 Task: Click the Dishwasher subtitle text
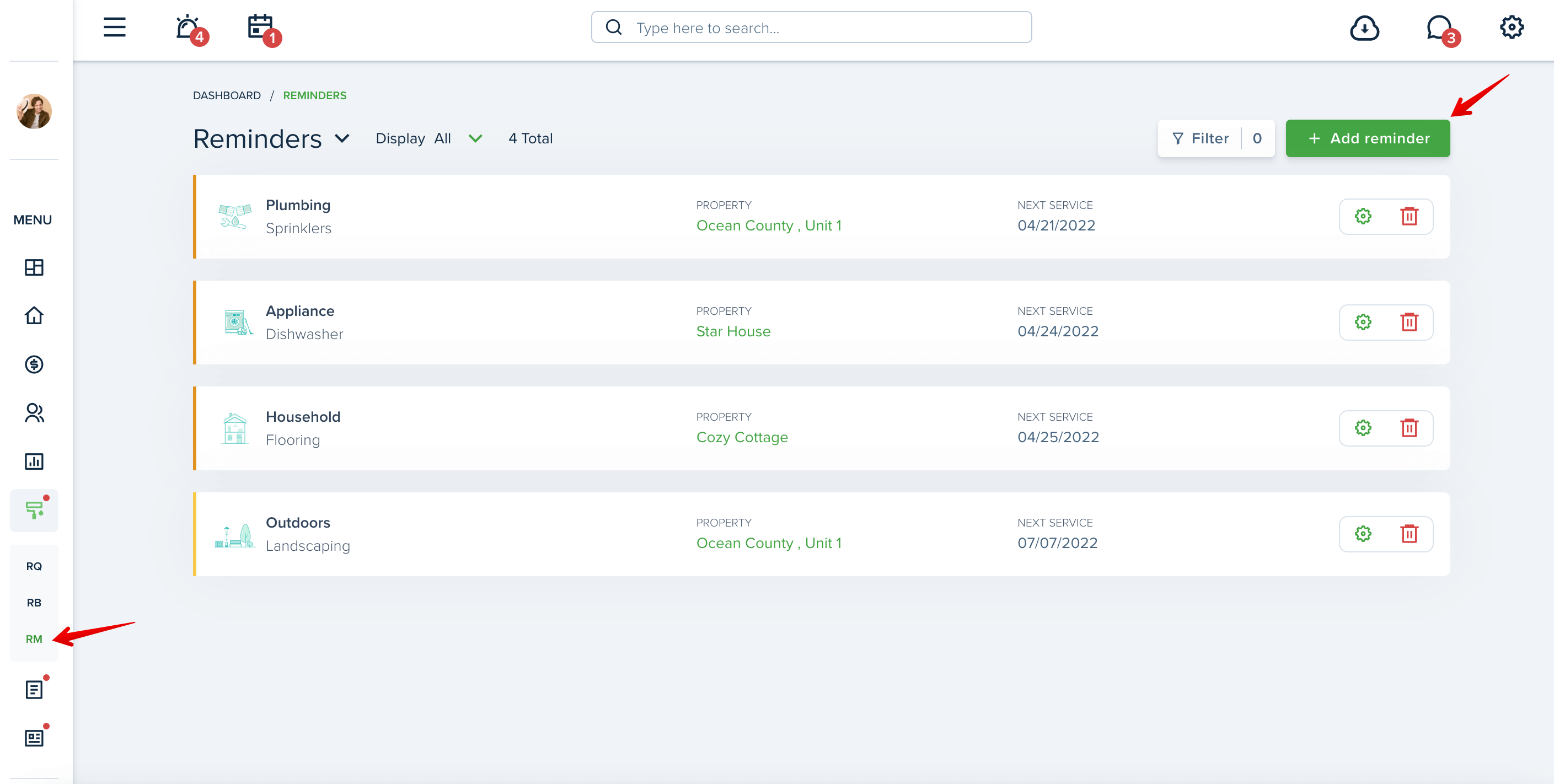(304, 335)
